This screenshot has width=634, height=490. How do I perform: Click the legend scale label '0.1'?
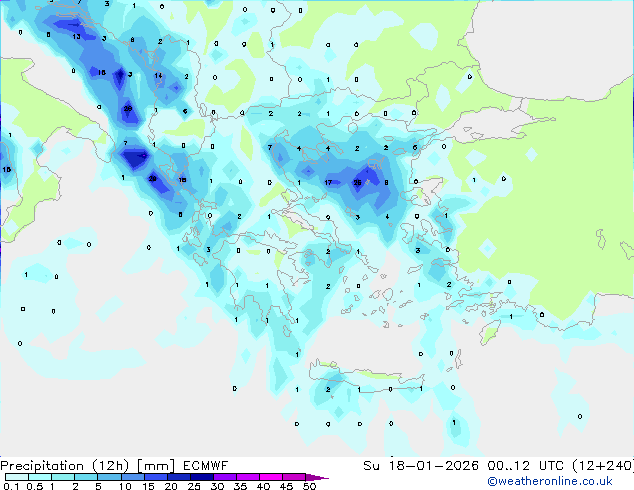(11, 486)
